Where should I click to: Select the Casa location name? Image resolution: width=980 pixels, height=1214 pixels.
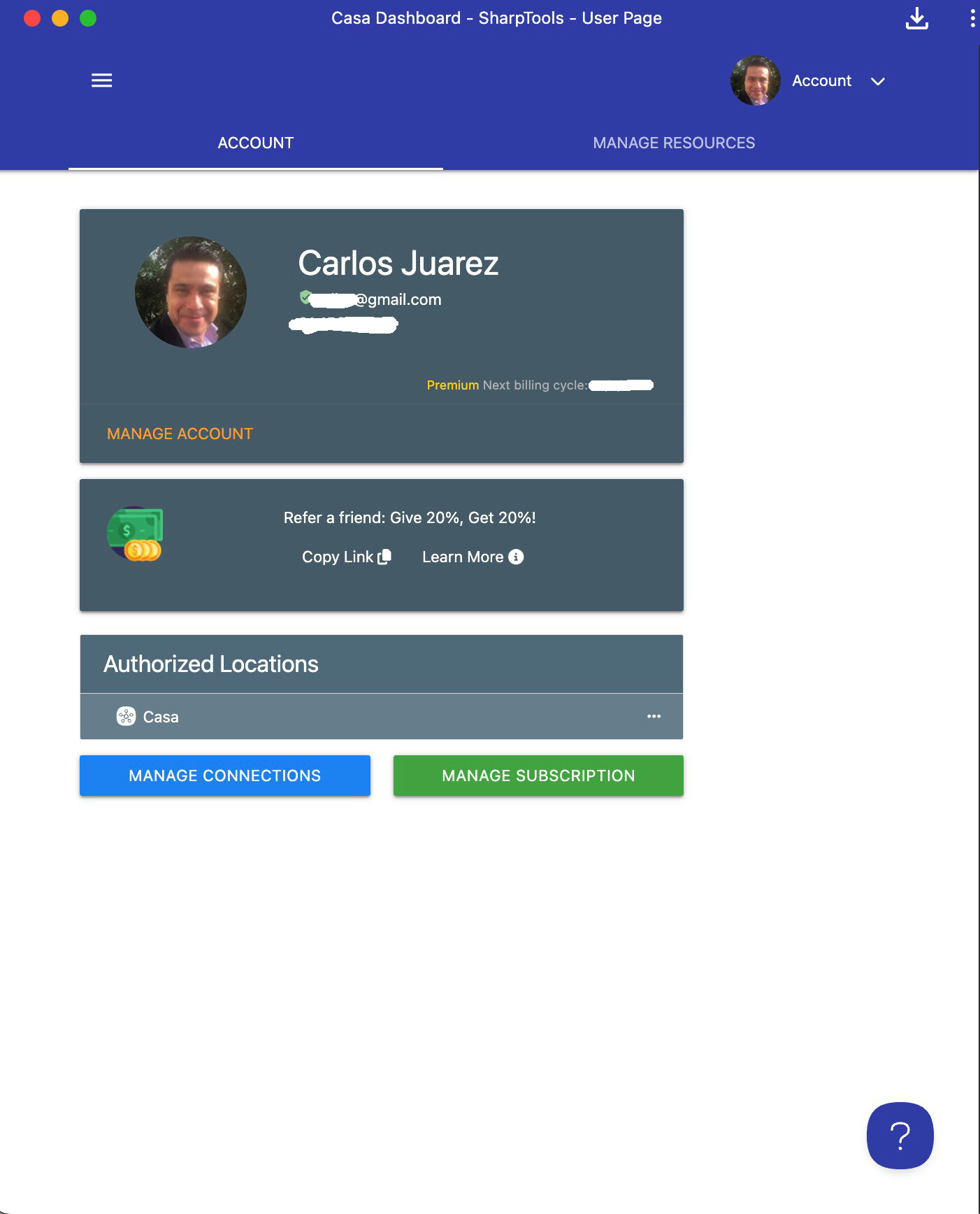click(161, 717)
